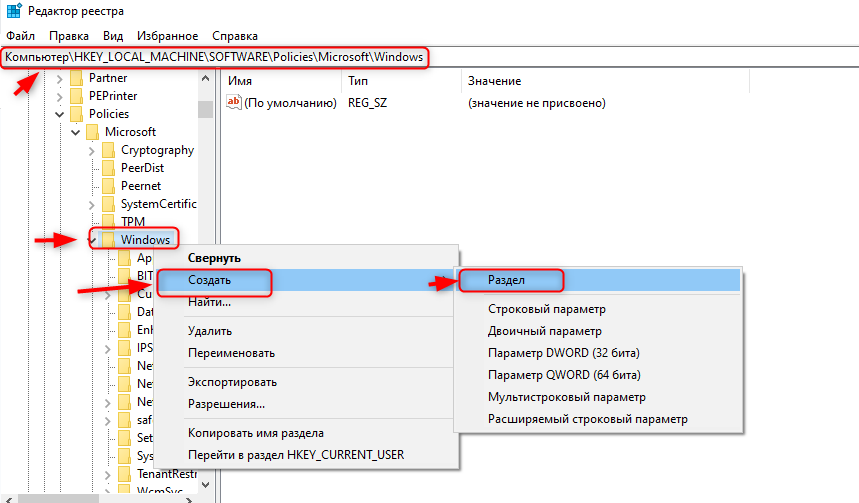Select the Windows key label

coord(145,240)
